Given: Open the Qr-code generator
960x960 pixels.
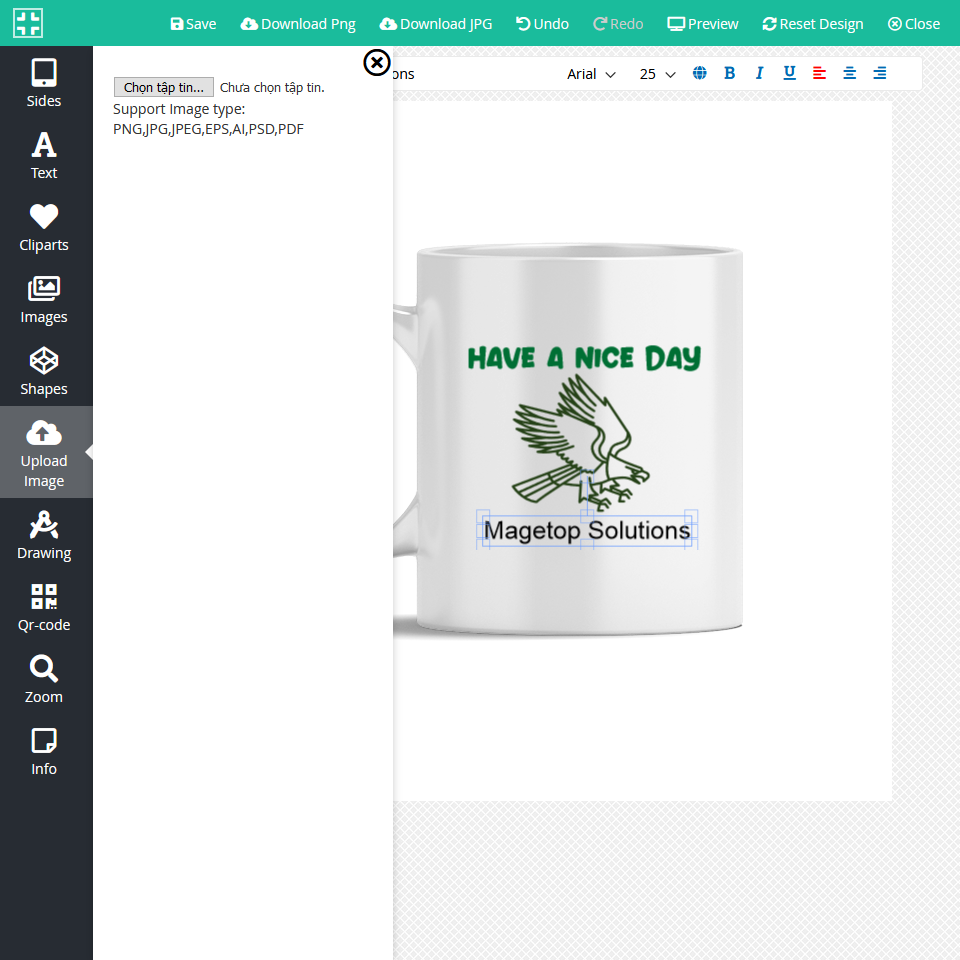Looking at the screenshot, I should [44, 607].
